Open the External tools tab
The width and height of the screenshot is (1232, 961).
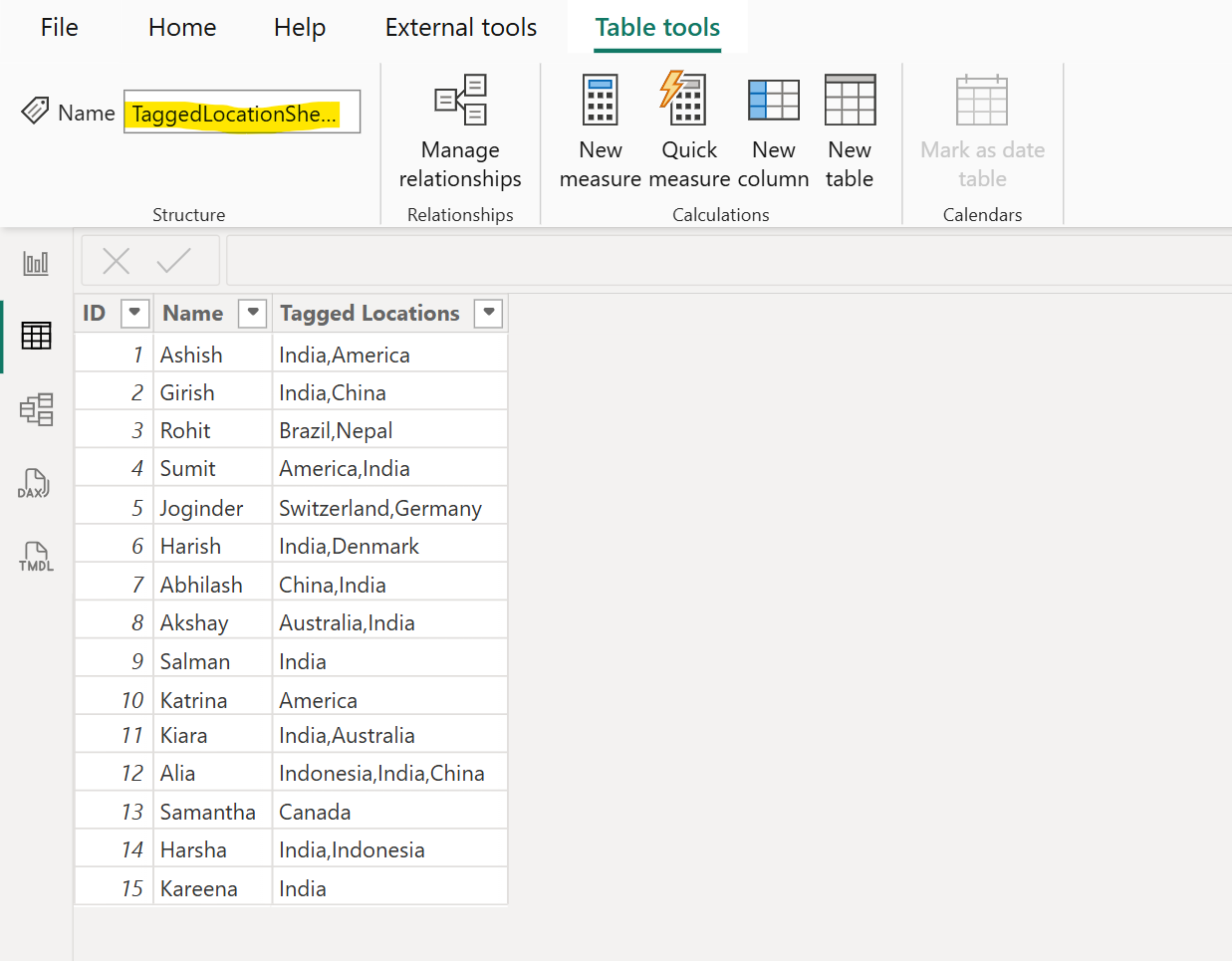[x=460, y=27]
